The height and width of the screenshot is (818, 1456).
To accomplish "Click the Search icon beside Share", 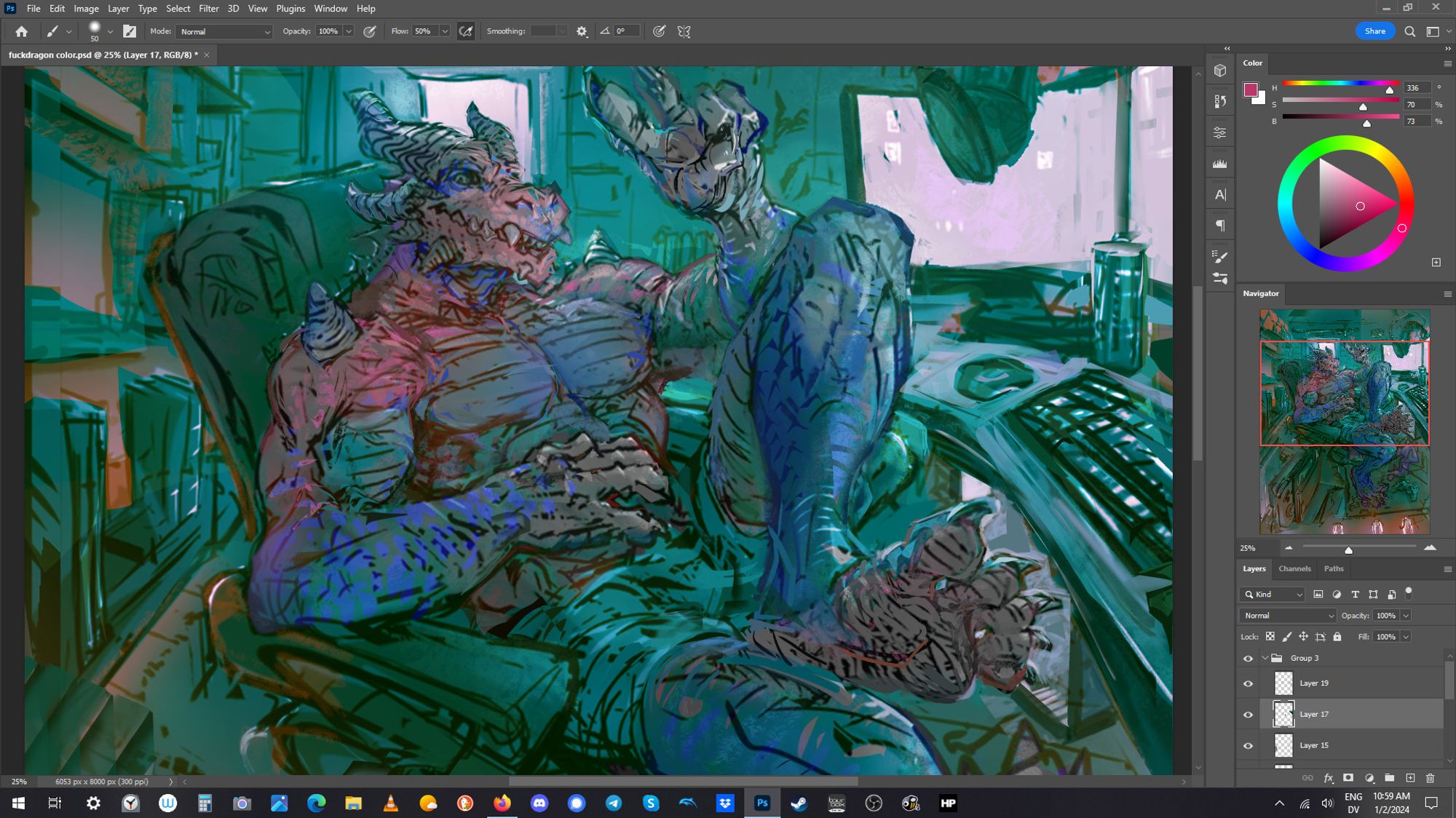I will [x=1410, y=31].
